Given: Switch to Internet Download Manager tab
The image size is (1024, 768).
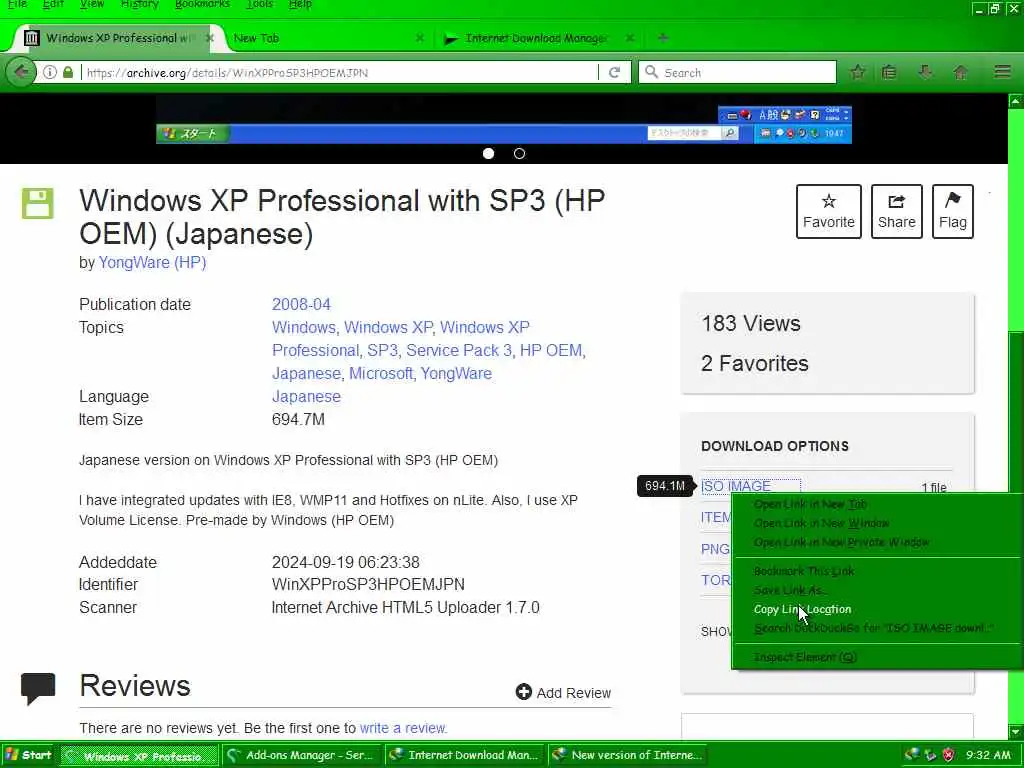Looking at the screenshot, I should pyautogui.click(x=536, y=38).
